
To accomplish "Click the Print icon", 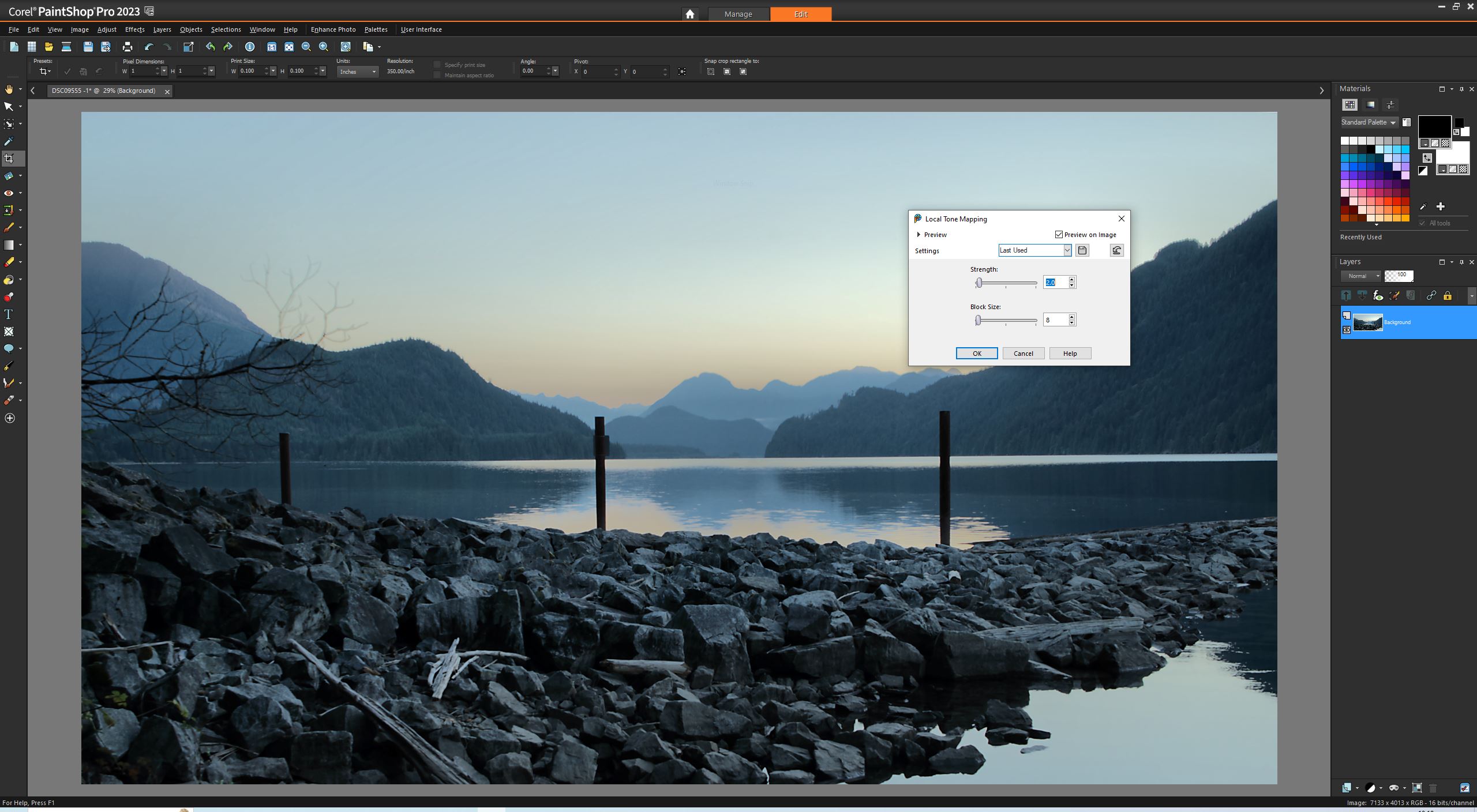I will (128, 47).
